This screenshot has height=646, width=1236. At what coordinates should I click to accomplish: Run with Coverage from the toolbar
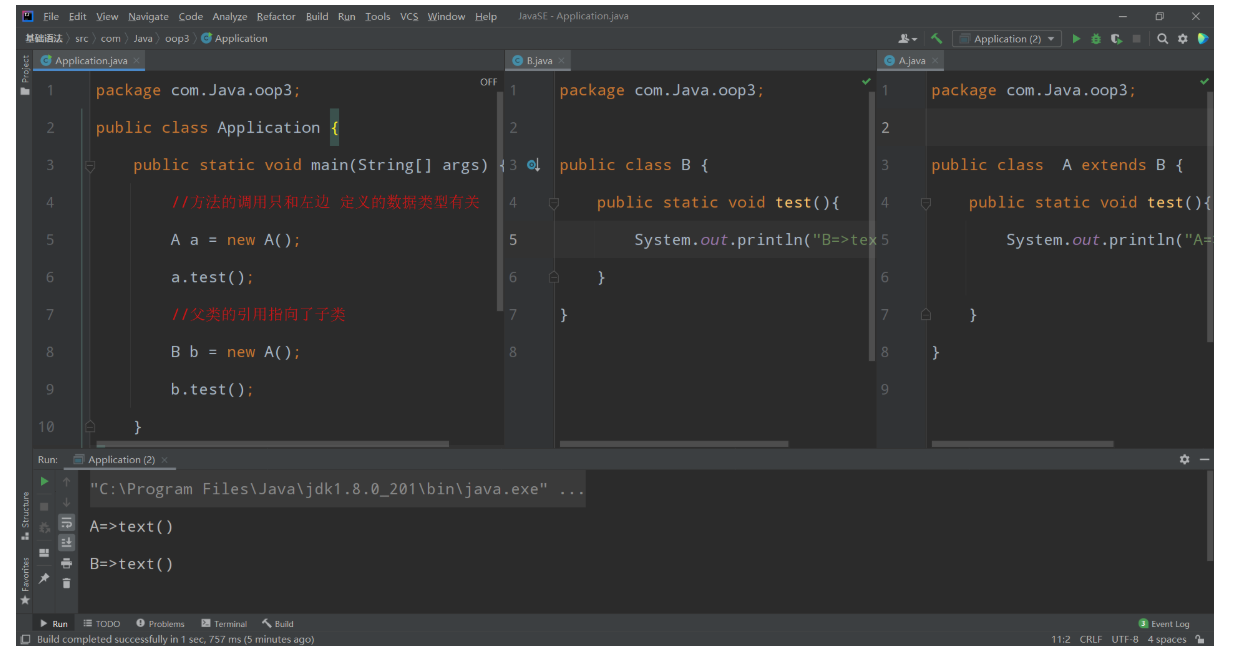coord(1116,39)
